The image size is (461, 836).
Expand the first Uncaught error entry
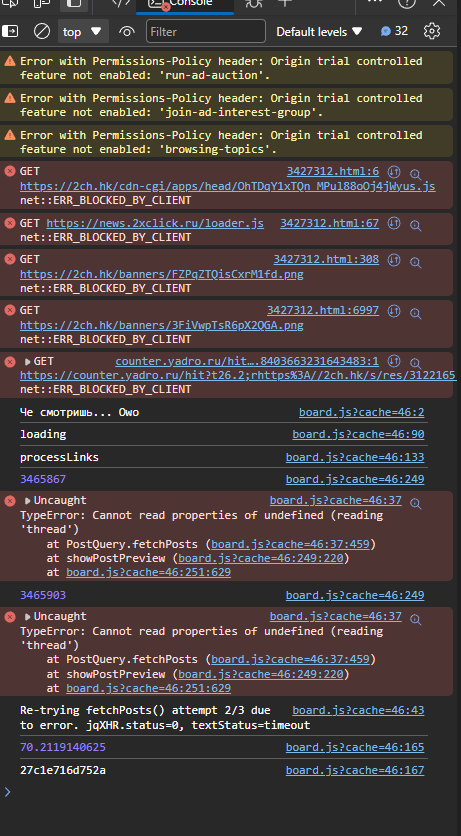[28, 501]
